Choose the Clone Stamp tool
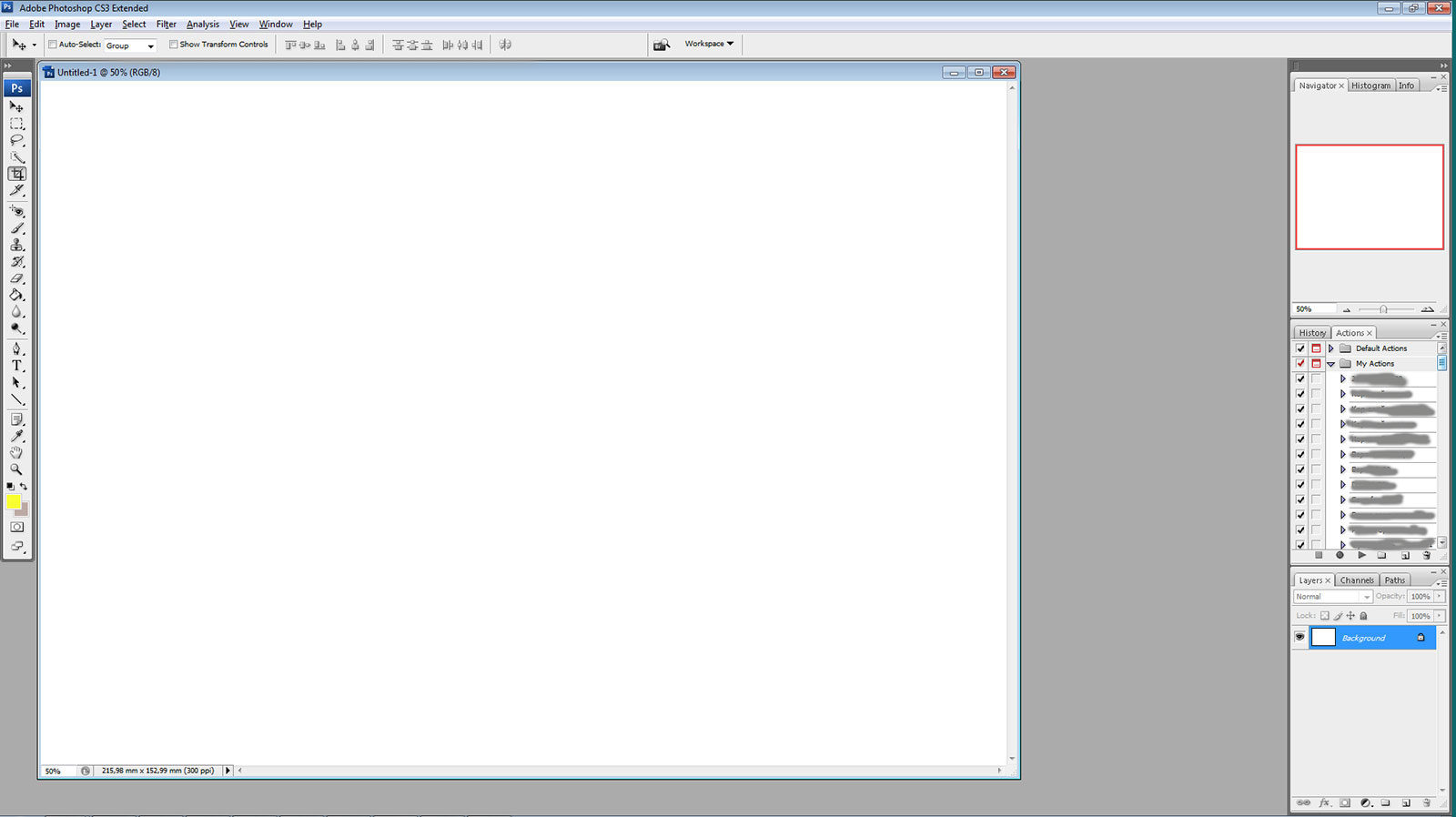The image size is (1456, 817). (x=16, y=245)
